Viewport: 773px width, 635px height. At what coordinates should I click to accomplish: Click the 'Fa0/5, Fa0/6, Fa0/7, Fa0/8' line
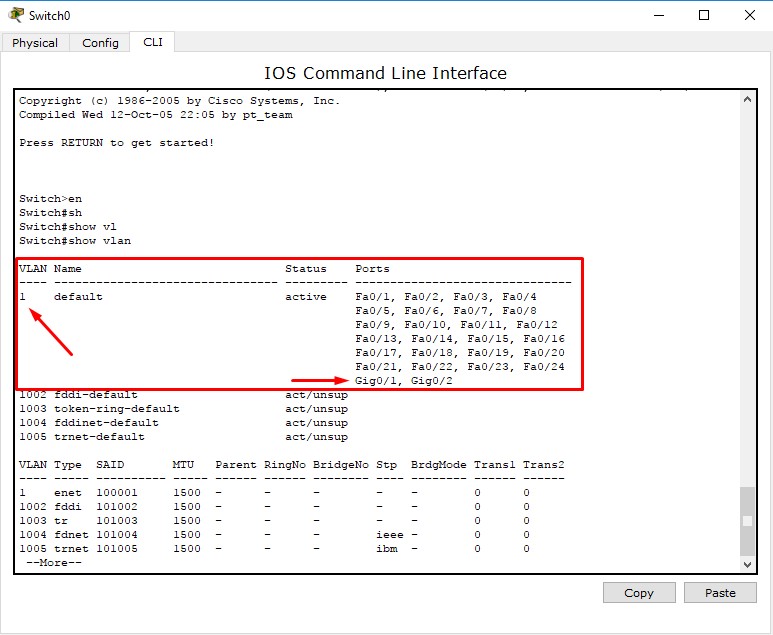tap(446, 311)
